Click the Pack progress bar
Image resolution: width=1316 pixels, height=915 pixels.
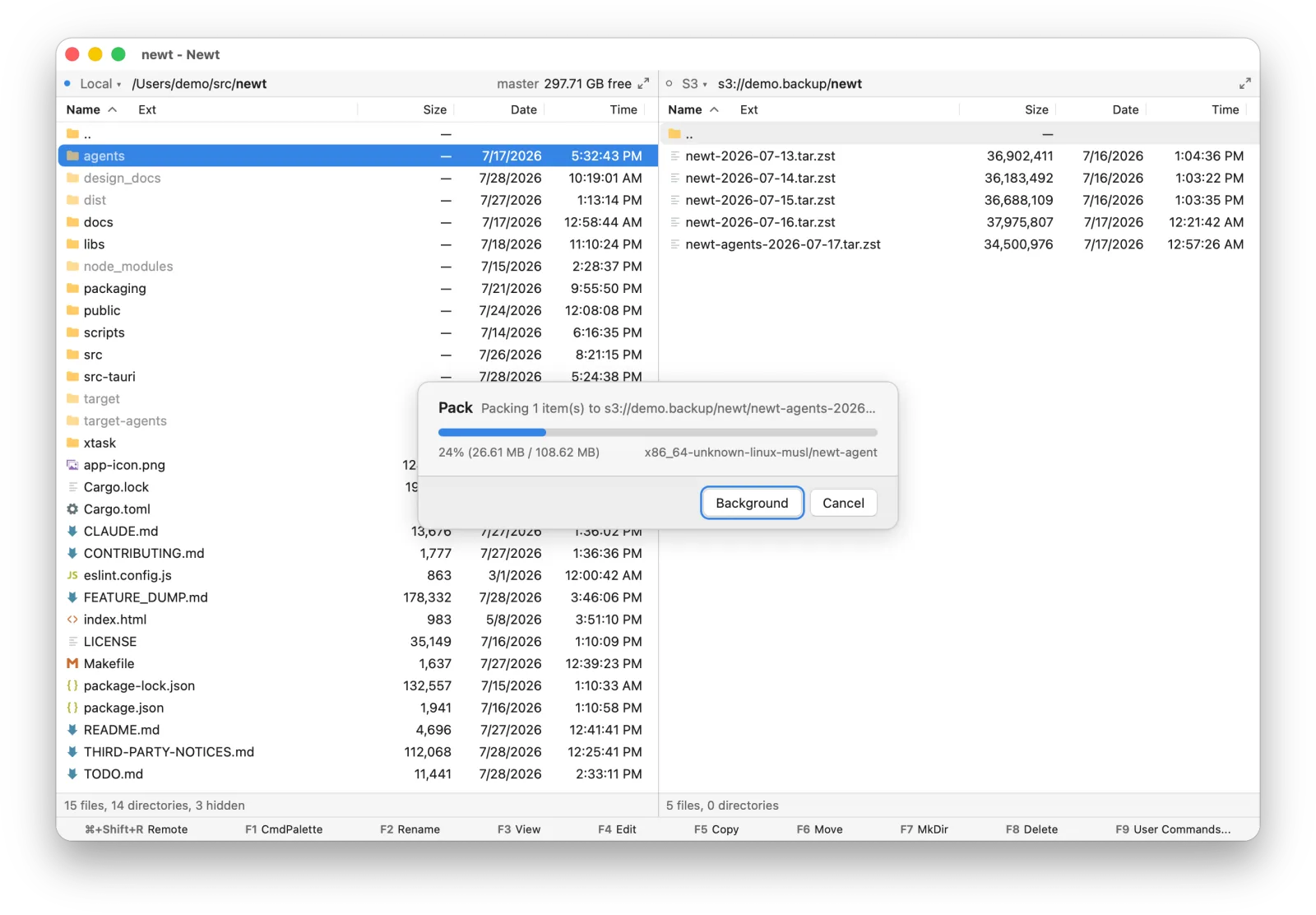(x=658, y=432)
